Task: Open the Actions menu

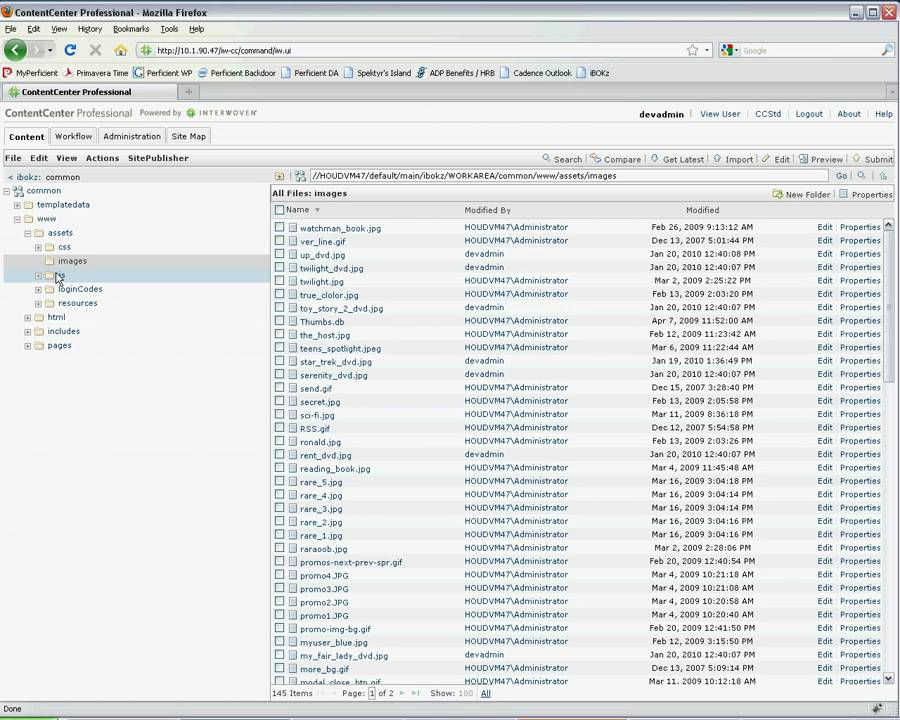Action: (102, 158)
